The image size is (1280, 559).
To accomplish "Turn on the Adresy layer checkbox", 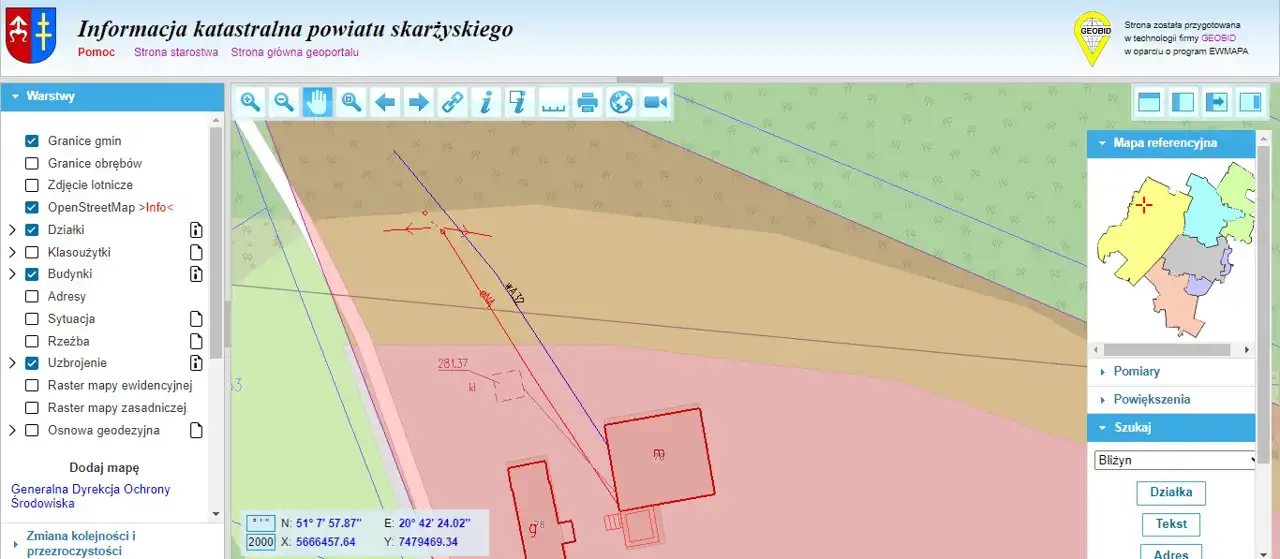I will (x=32, y=297).
